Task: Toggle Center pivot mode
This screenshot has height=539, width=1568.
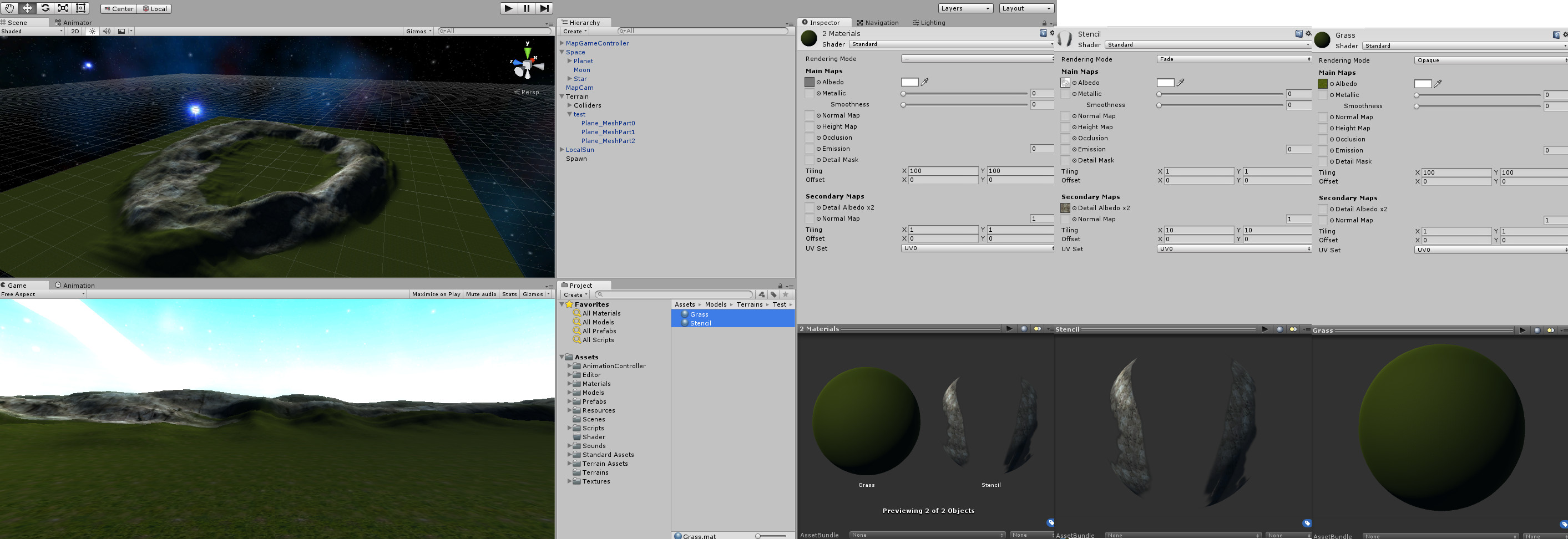Action: 119,8
